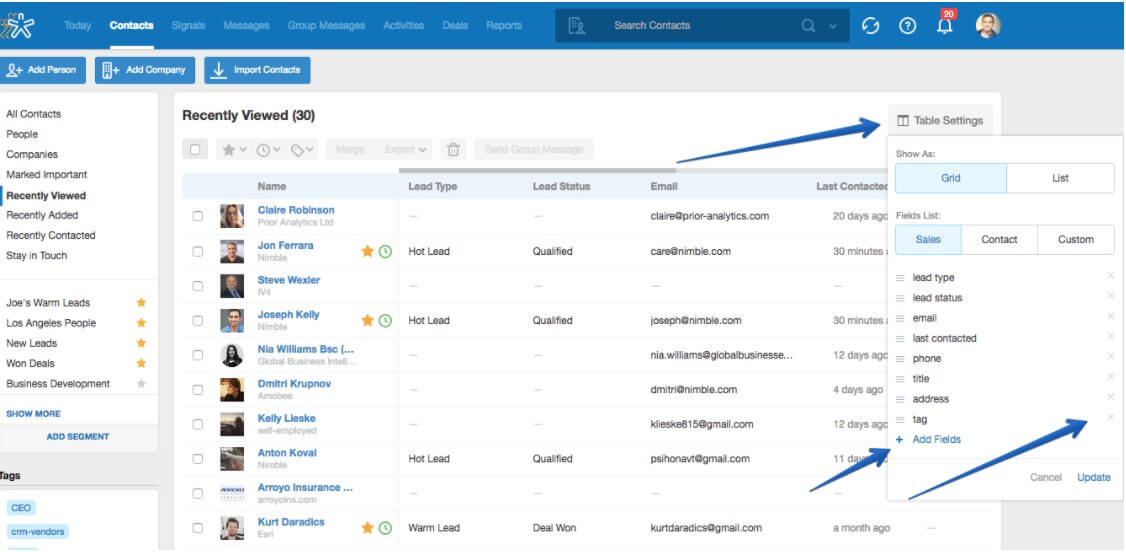Click the Add Fields link
1126x552 pixels.
[x=936, y=440]
